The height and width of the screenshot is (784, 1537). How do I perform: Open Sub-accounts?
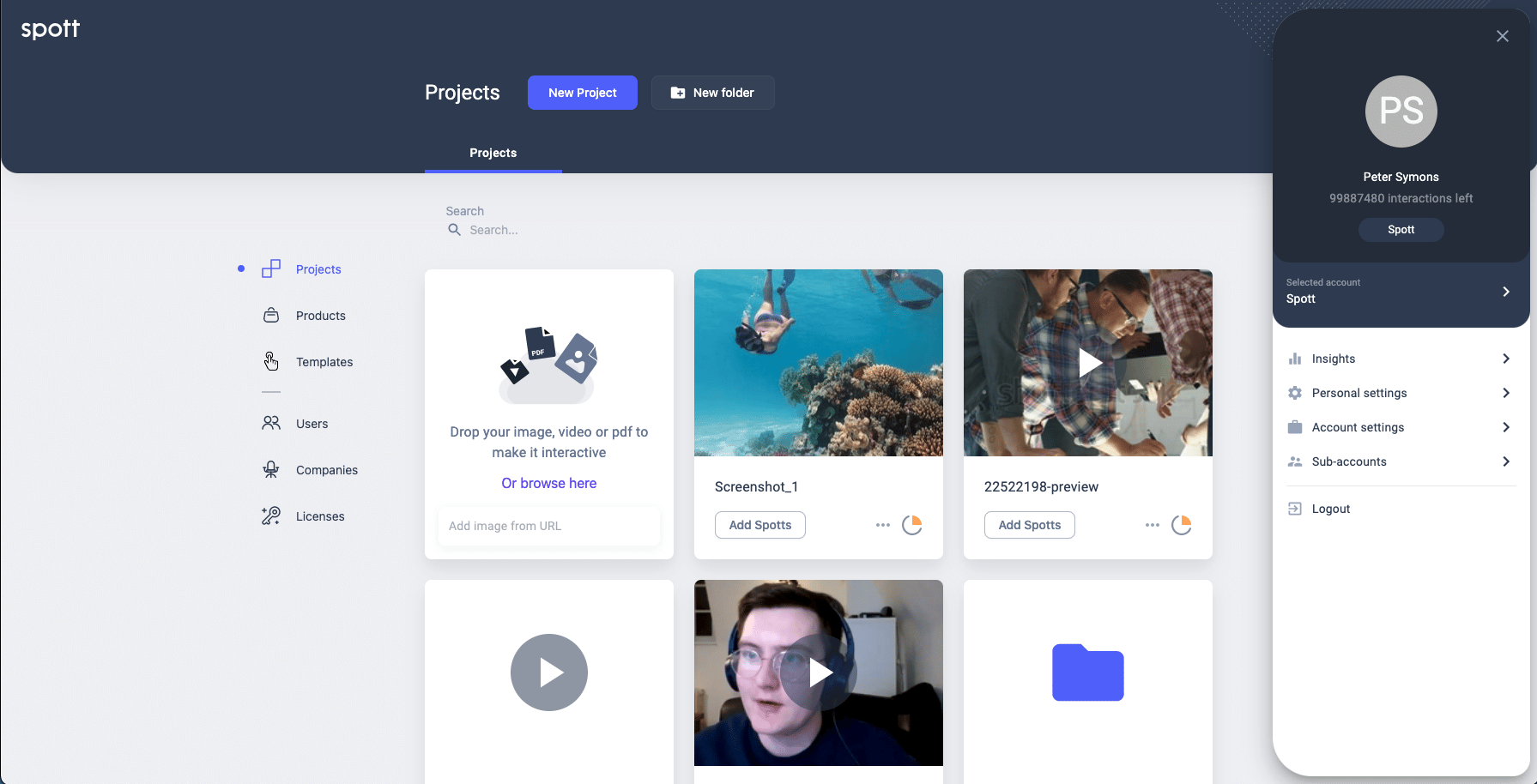[x=1349, y=461]
